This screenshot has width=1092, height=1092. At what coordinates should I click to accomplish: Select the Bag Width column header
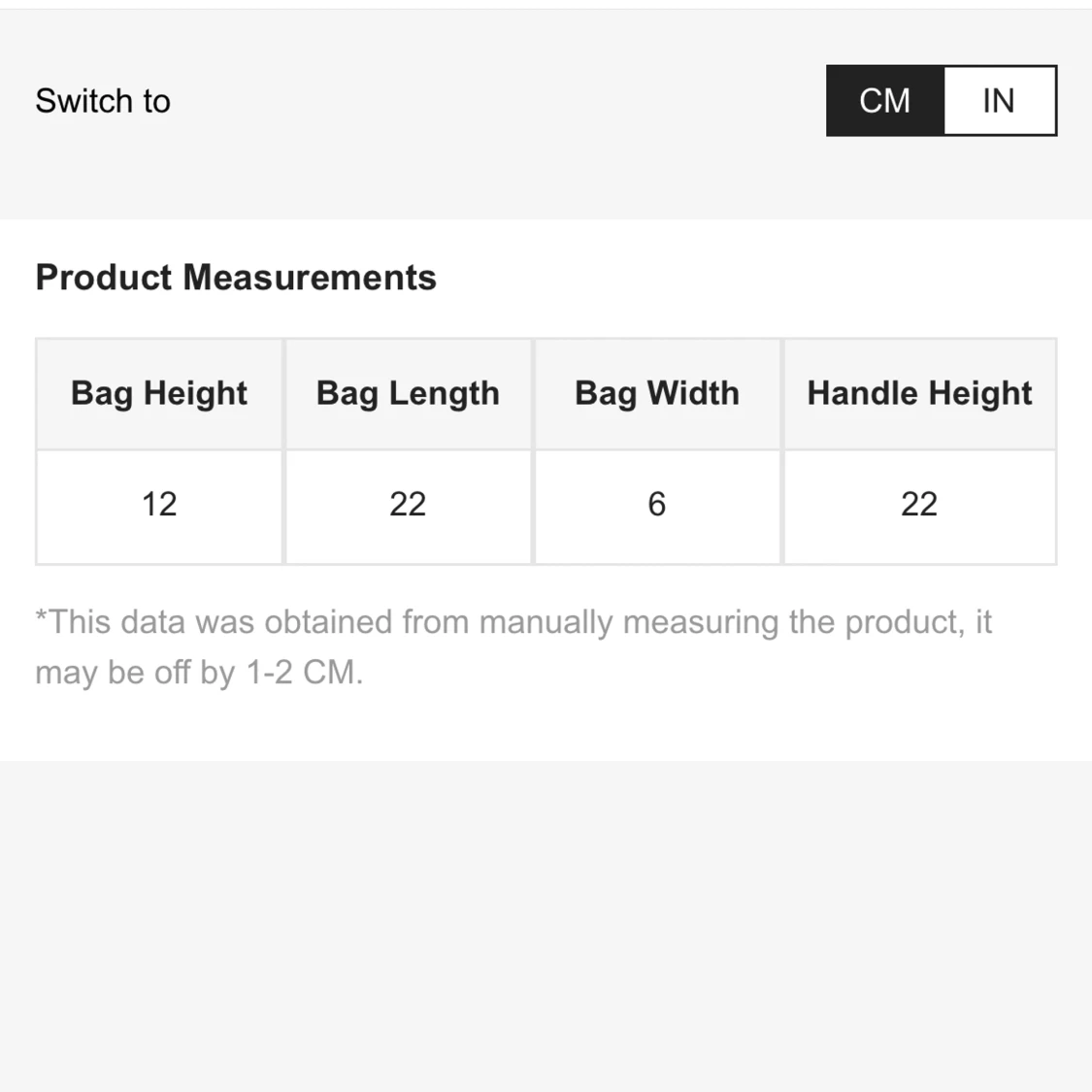657,393
